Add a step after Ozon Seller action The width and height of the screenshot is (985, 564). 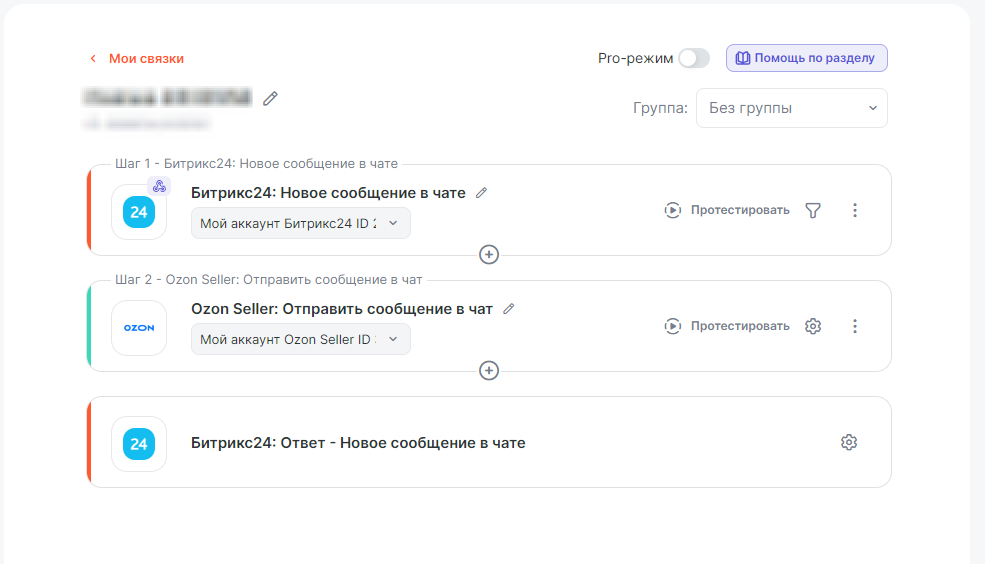point(489,370)
